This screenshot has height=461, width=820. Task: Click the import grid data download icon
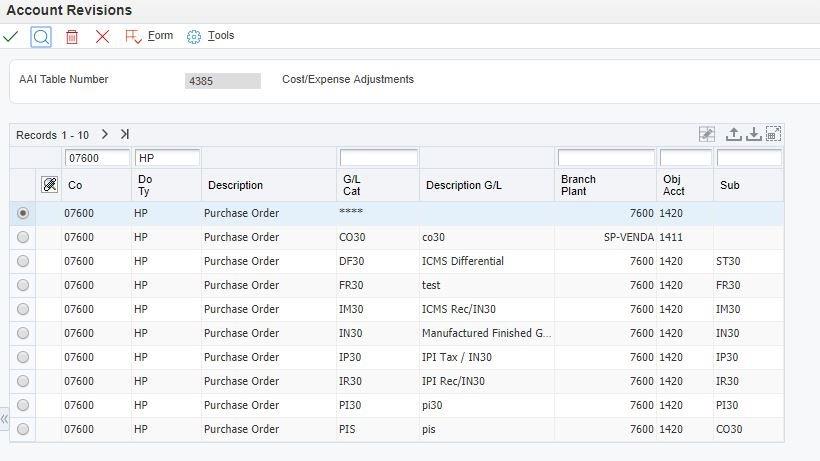[753, 134]
